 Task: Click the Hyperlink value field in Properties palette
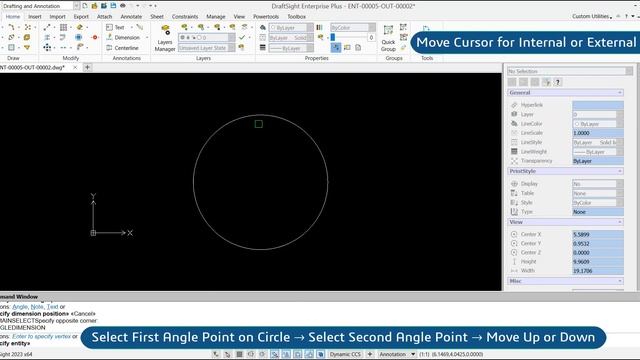tap(598, 105)
